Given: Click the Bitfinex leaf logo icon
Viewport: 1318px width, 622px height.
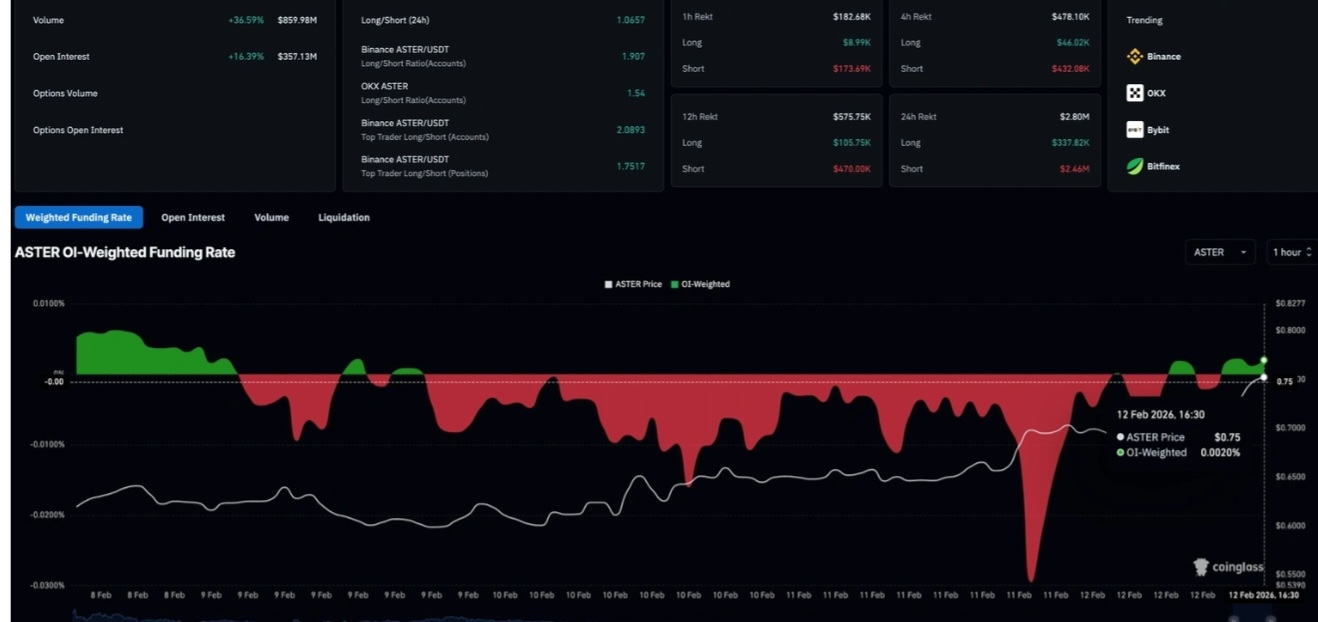Looking at the screenshot, I should (1135, 167).
